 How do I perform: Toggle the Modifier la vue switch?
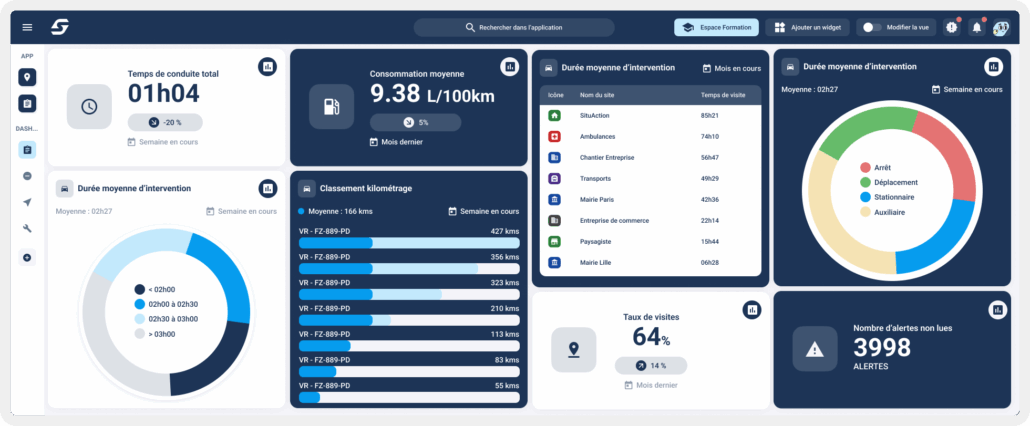(872, 27)
